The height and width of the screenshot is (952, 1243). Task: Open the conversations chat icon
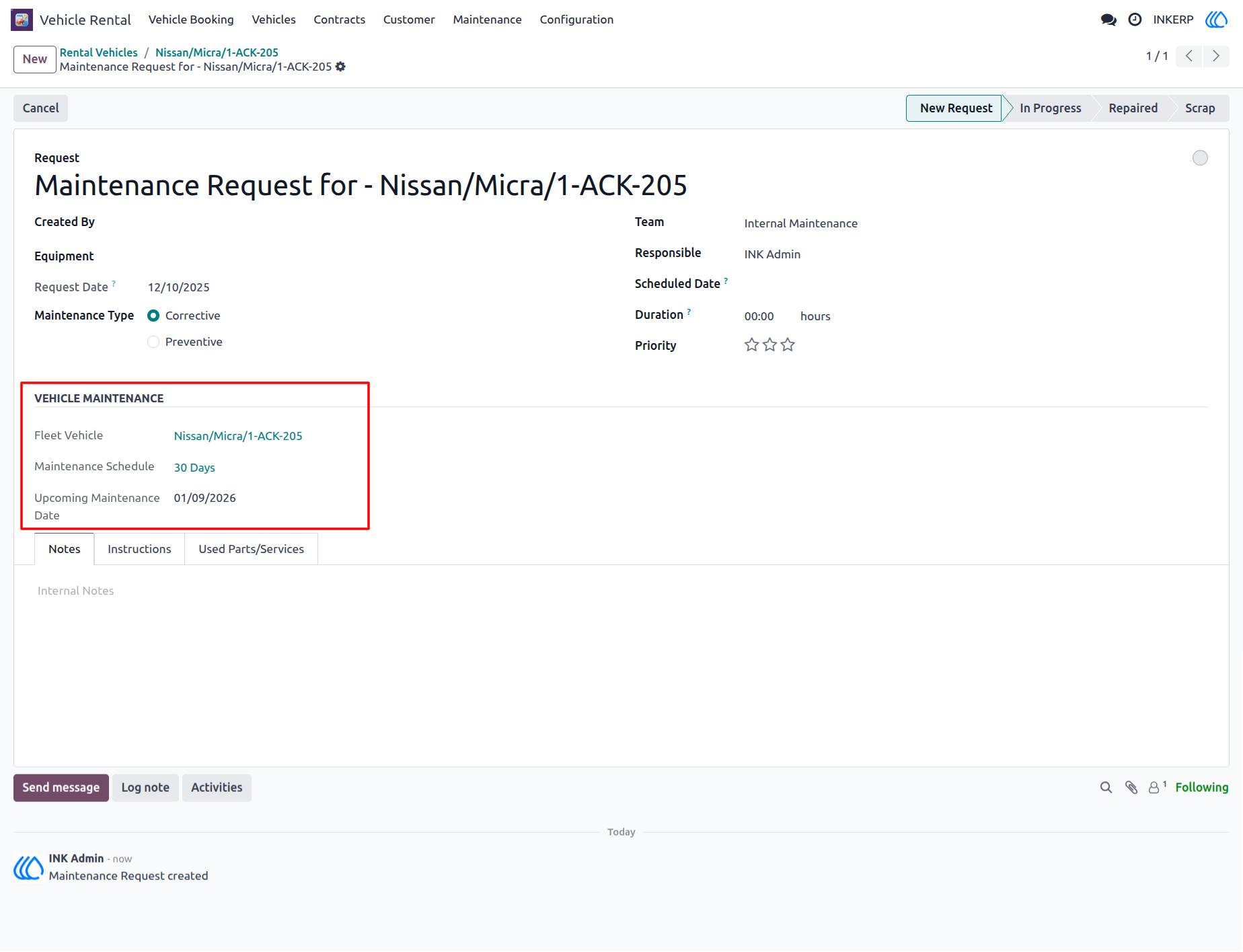pos(1108,20)
